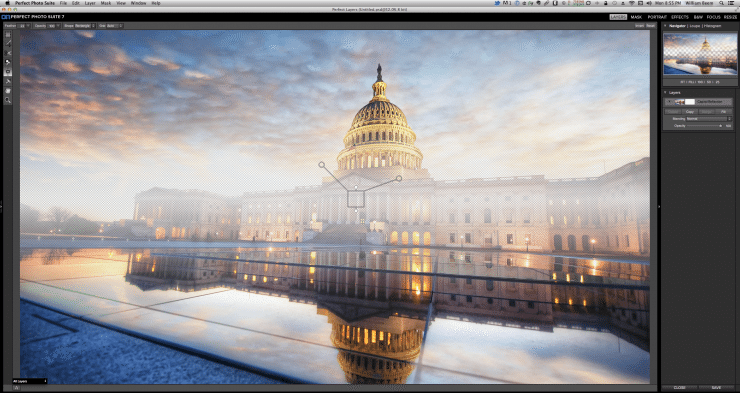Open the Mask menu
Viewport: 740px width, 393px height.
coord(106,3)
